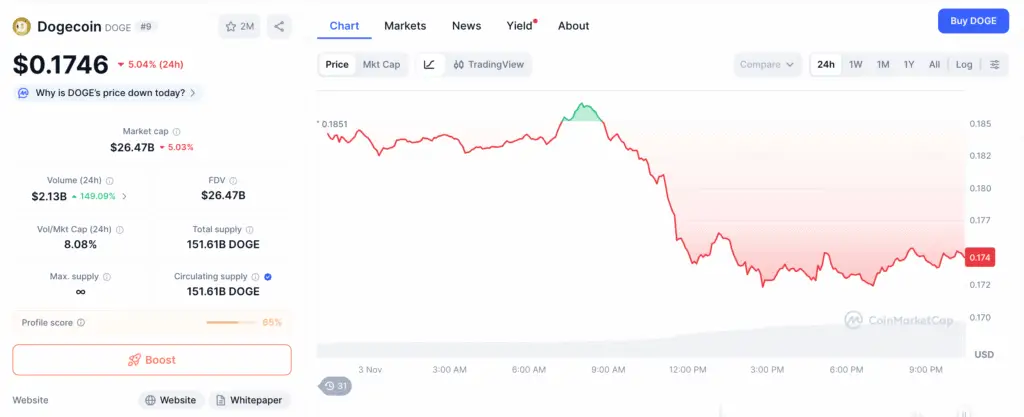Click the chart events badge showing 31
Screen dimensions: 1024x417
click(335, 386)
